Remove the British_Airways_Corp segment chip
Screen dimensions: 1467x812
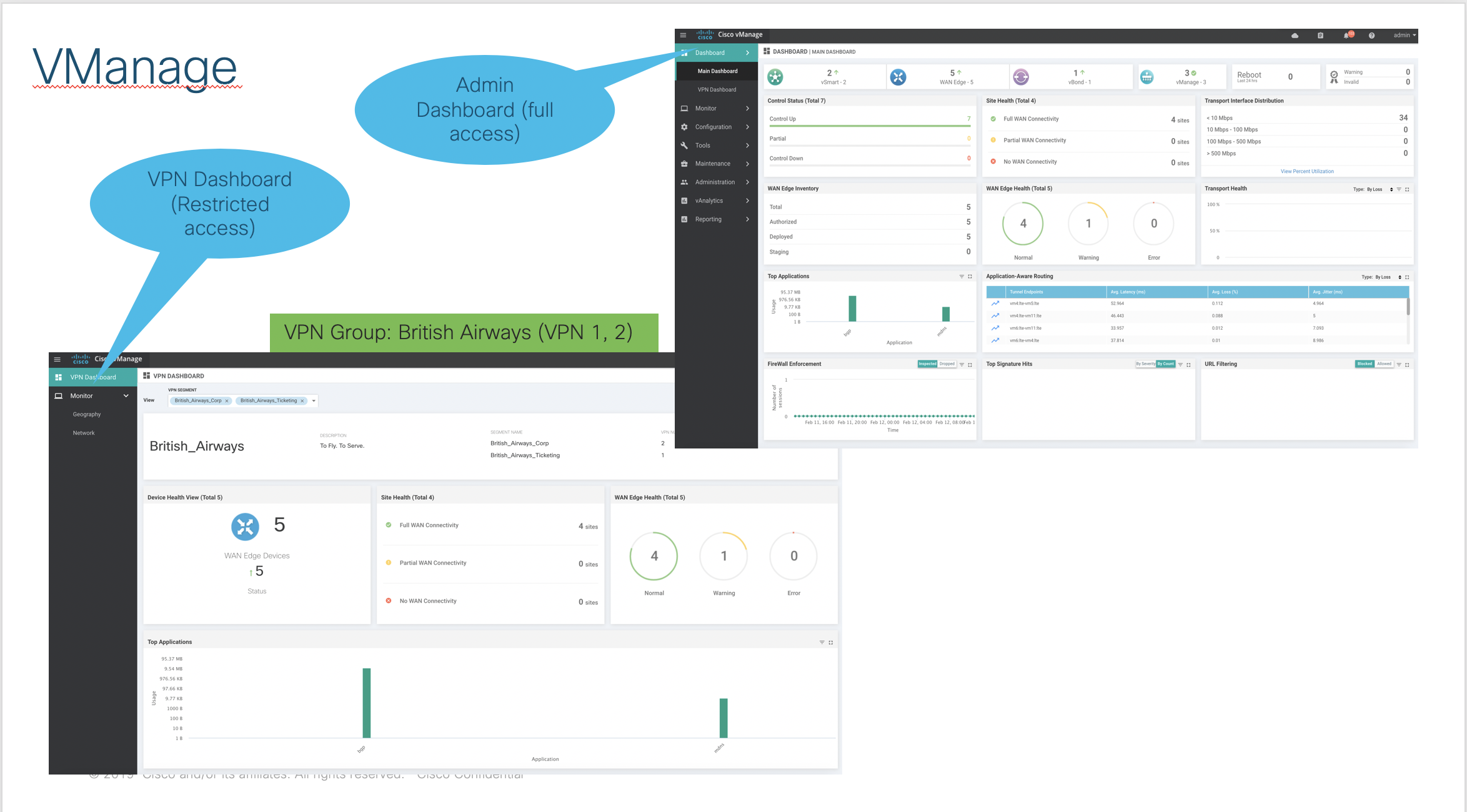click(x=227, y=401)
